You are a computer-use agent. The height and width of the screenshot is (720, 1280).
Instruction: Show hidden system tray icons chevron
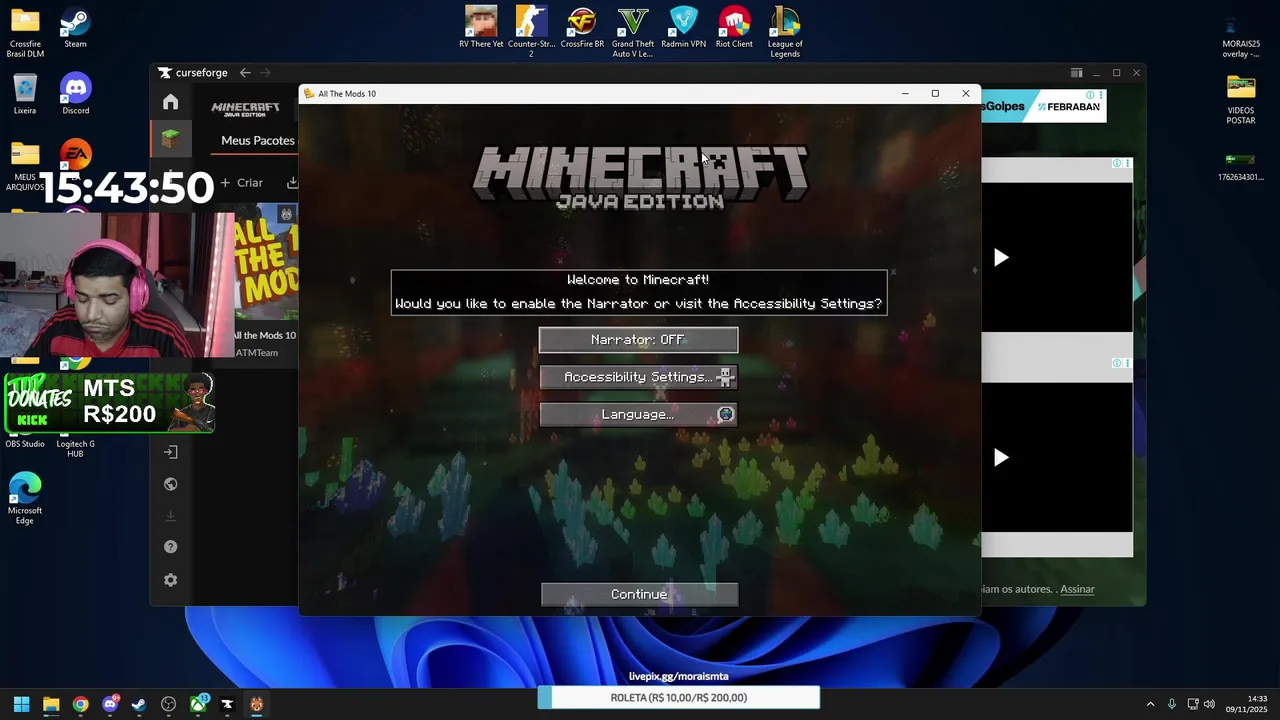(1150, 704)
